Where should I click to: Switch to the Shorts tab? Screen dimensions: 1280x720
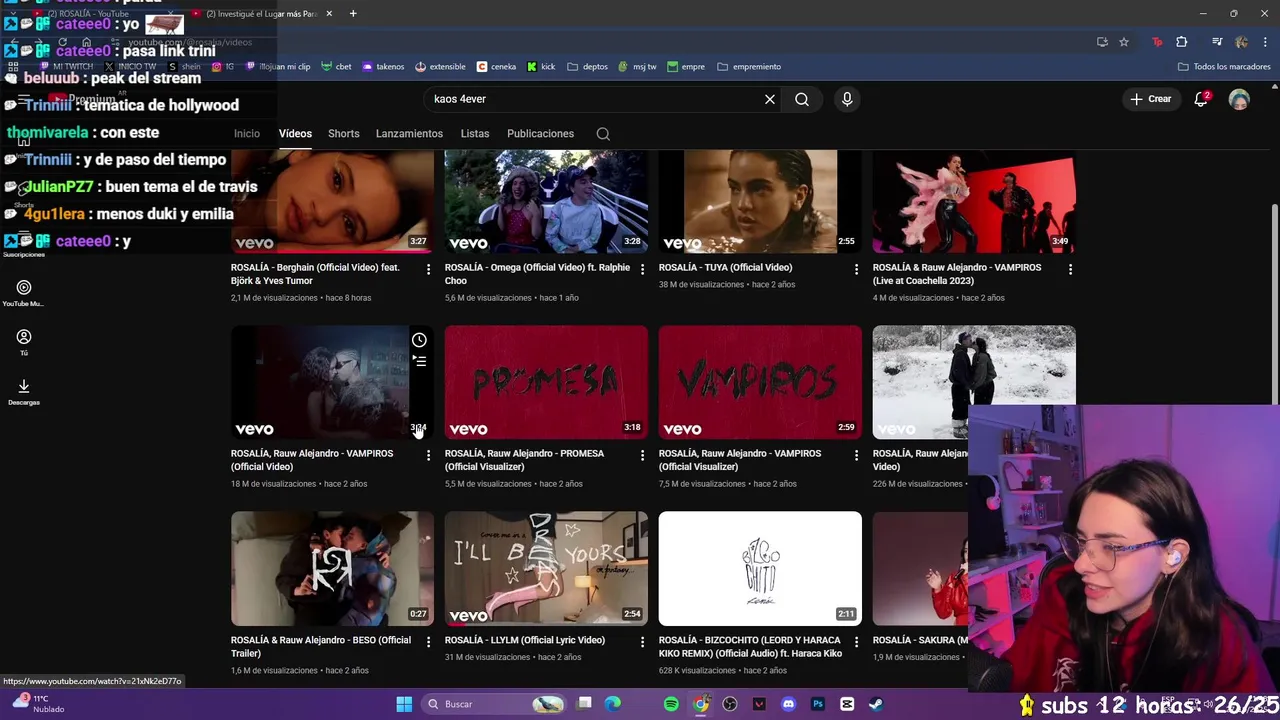point(344,134)
